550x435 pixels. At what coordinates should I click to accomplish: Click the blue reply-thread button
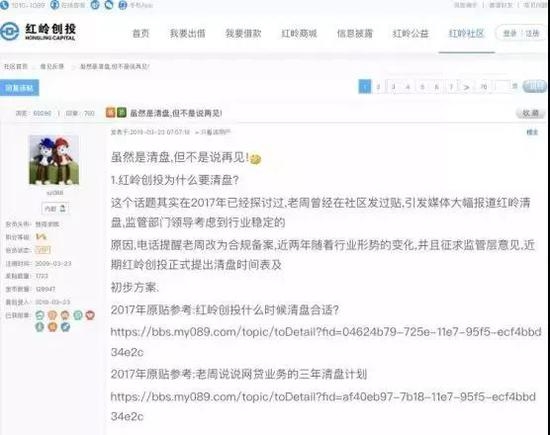pyautogui.click(x=19, y=88)
